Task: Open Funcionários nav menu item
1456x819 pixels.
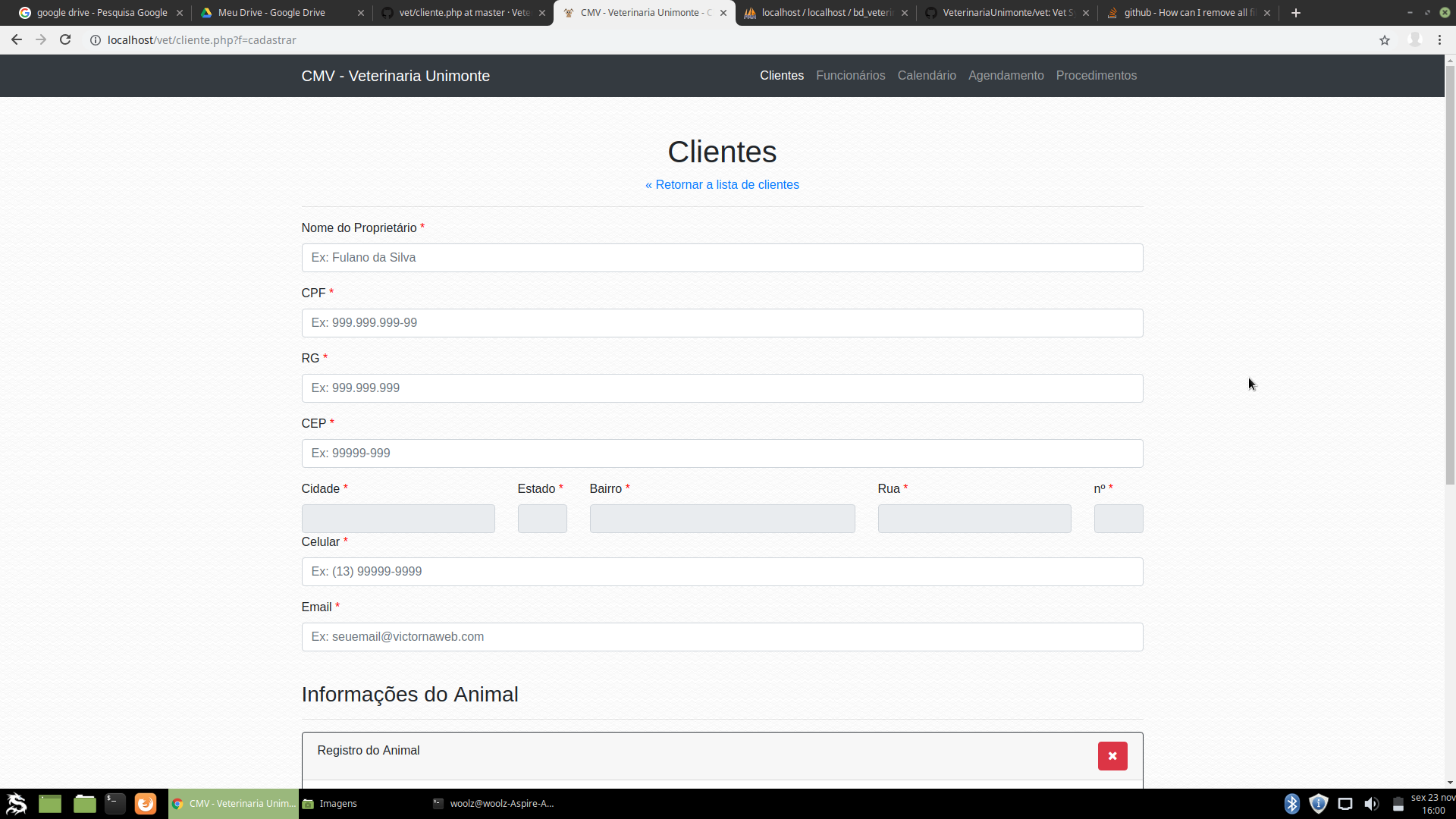Action: [x=851, y=76]
